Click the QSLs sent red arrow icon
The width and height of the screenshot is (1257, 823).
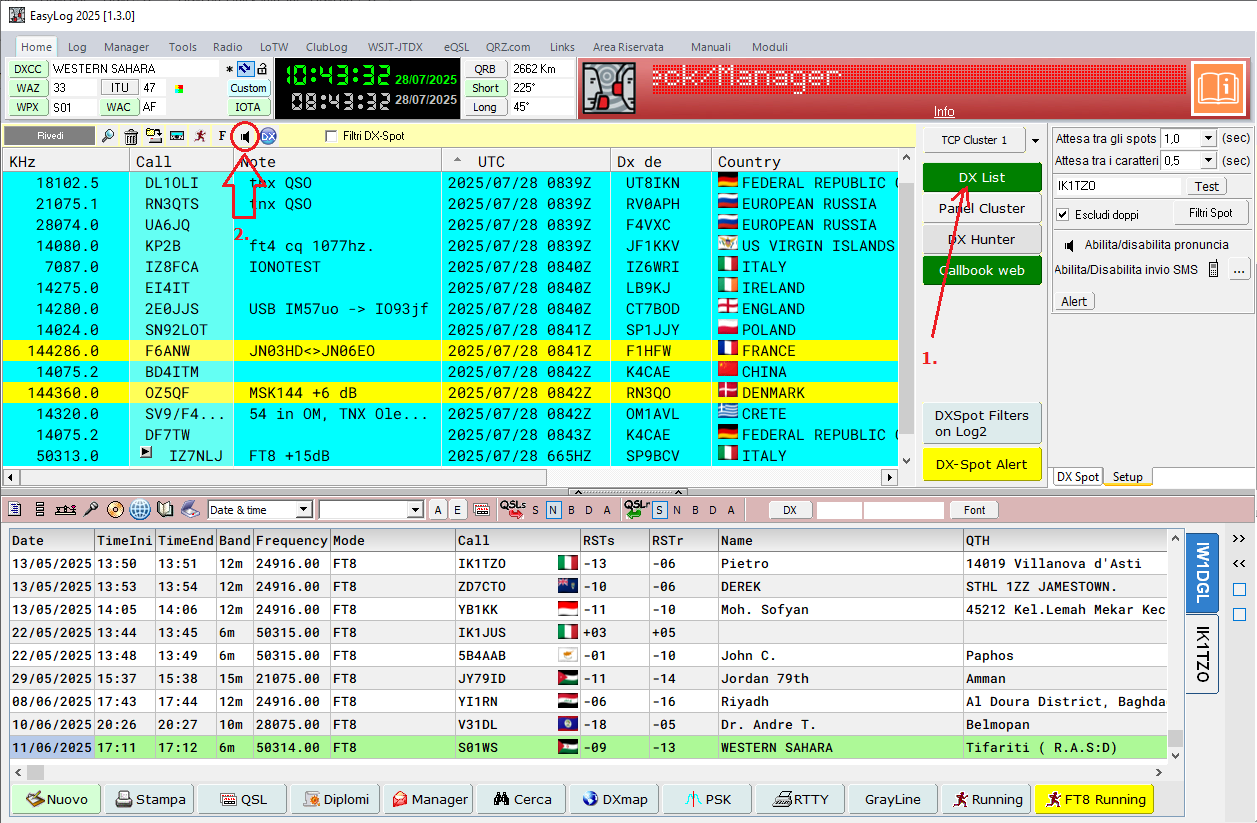512,509
